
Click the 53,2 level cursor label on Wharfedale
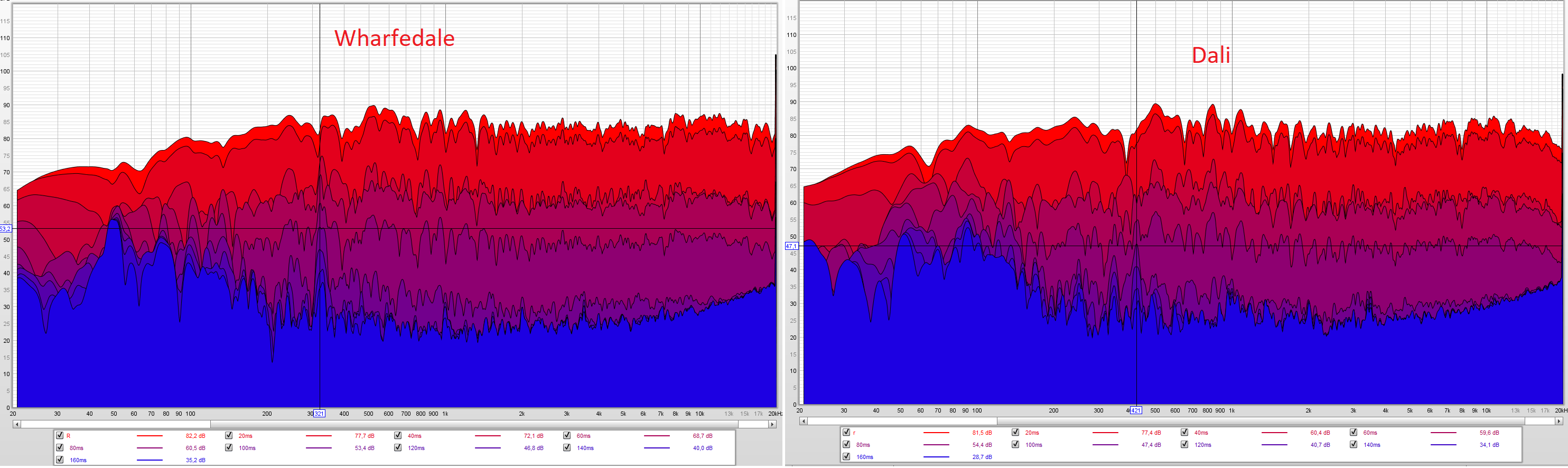[x=5, y=229]
